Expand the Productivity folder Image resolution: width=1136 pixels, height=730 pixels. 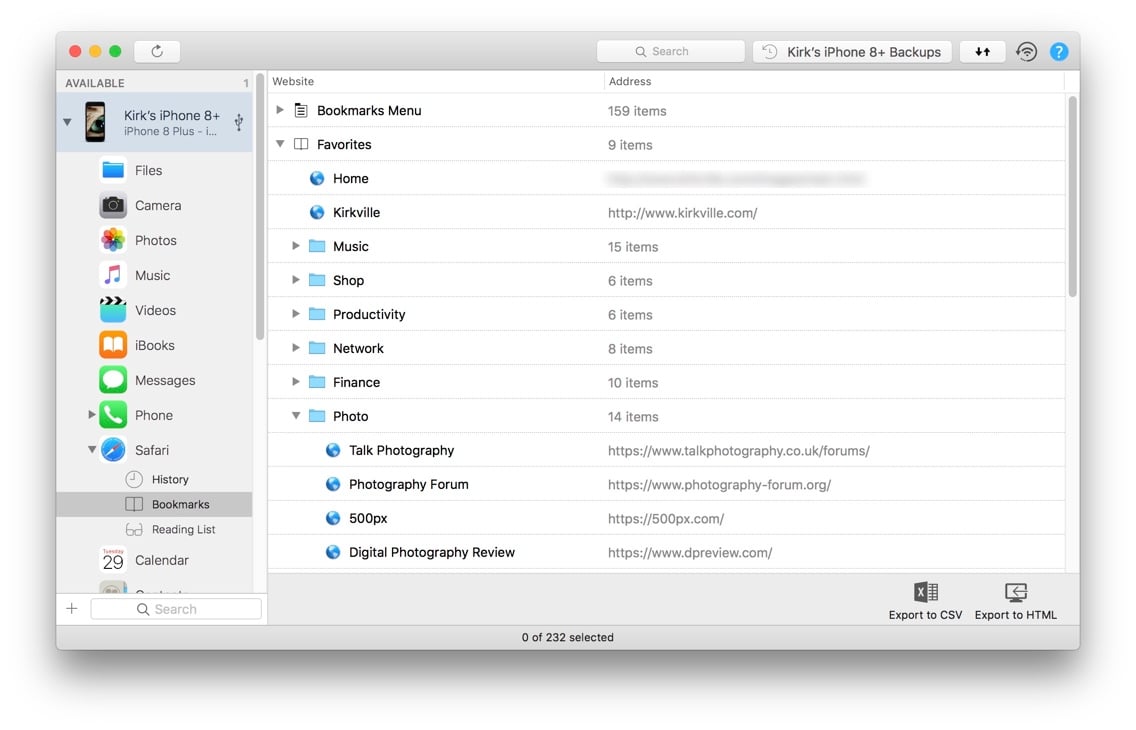[296, 314]
